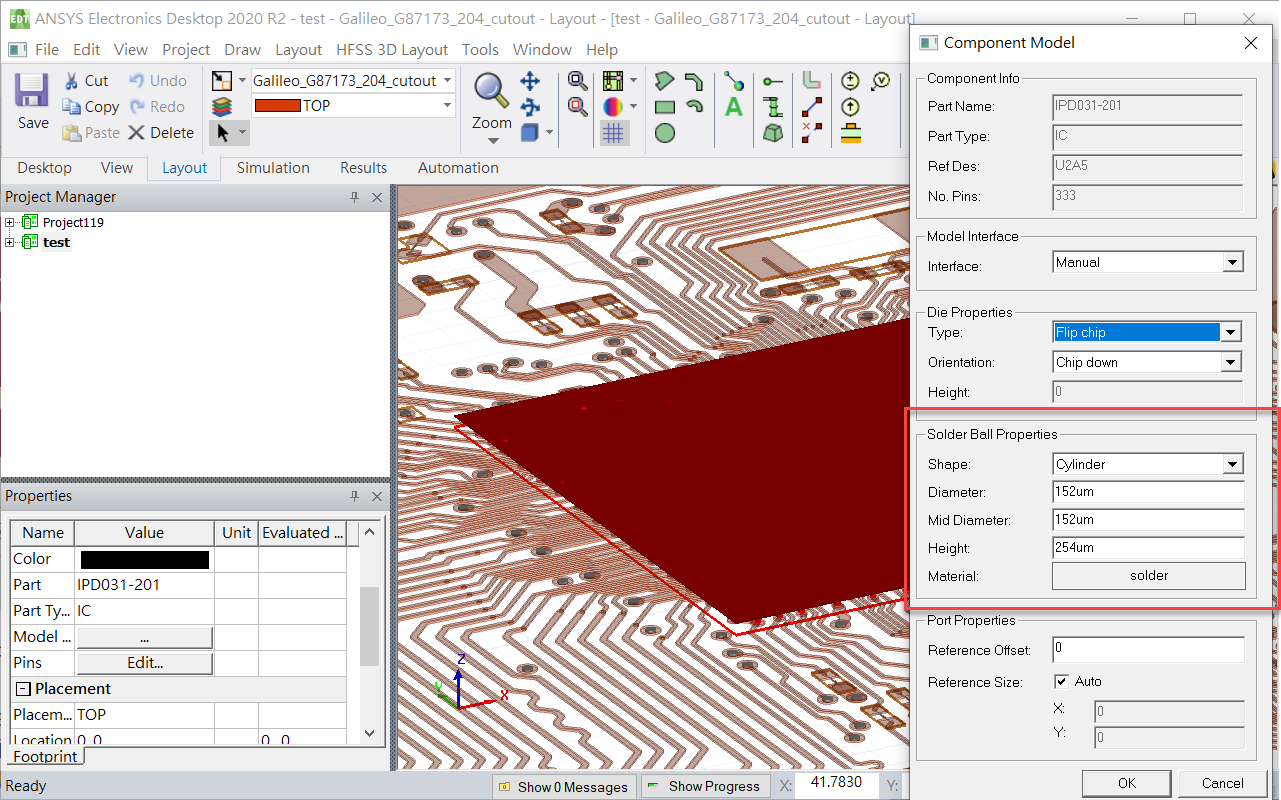Expand the Project119 tree node

tap(10, 222)
